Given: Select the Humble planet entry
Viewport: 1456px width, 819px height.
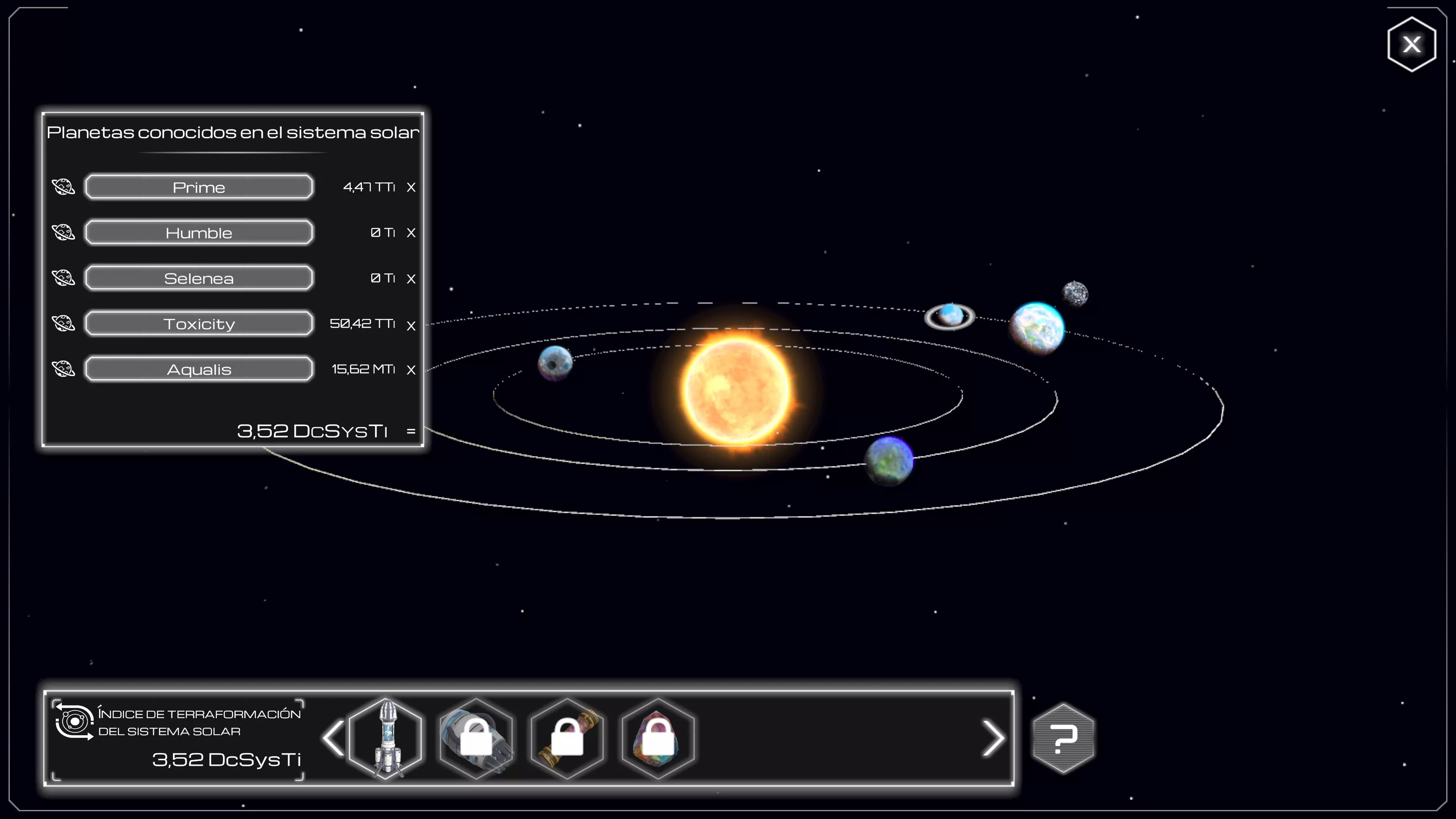Looking at the screenshot, I should [x=199, y=233].
